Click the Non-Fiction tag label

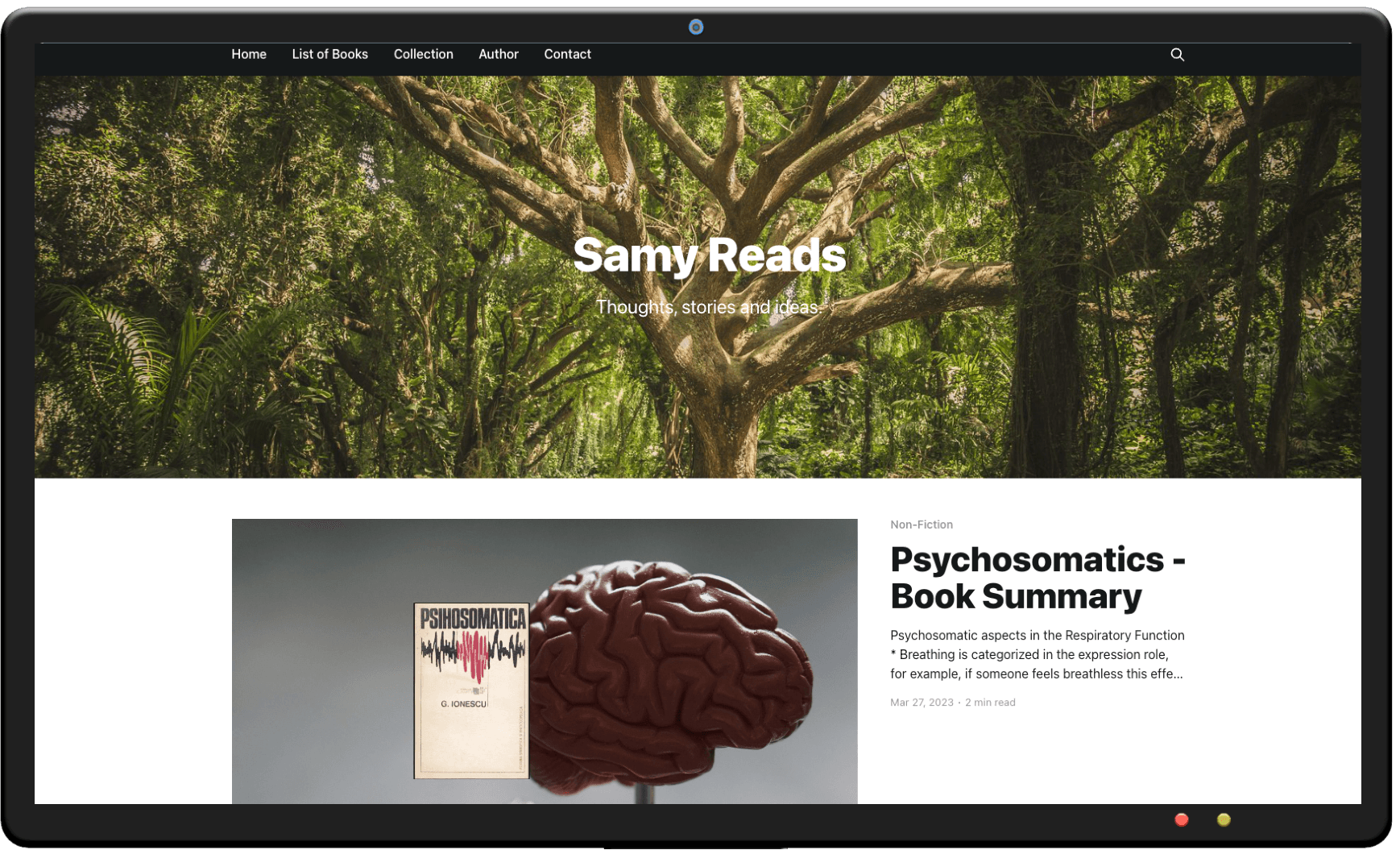(922, 525)
